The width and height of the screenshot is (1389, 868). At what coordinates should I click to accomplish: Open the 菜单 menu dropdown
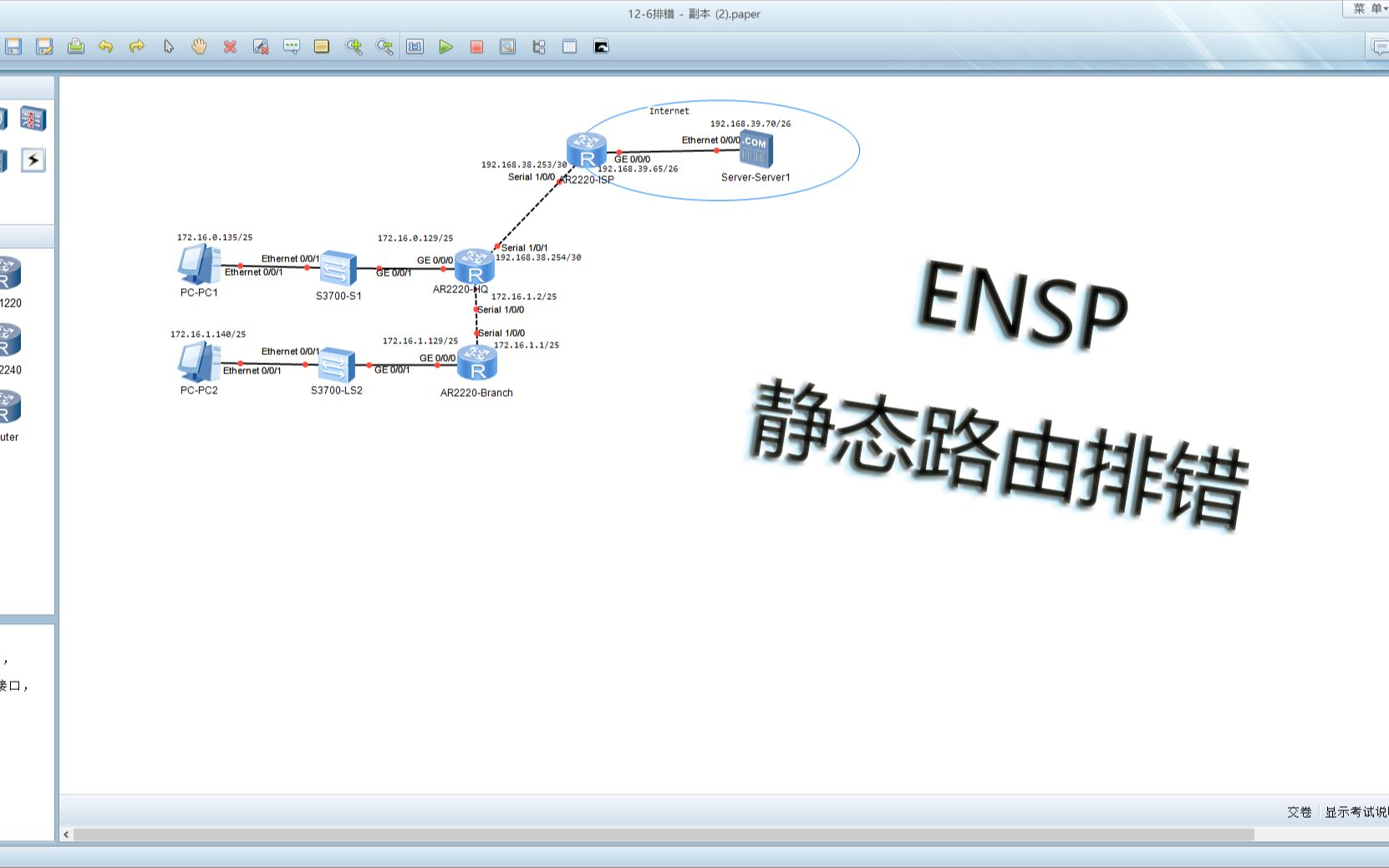1370,8
